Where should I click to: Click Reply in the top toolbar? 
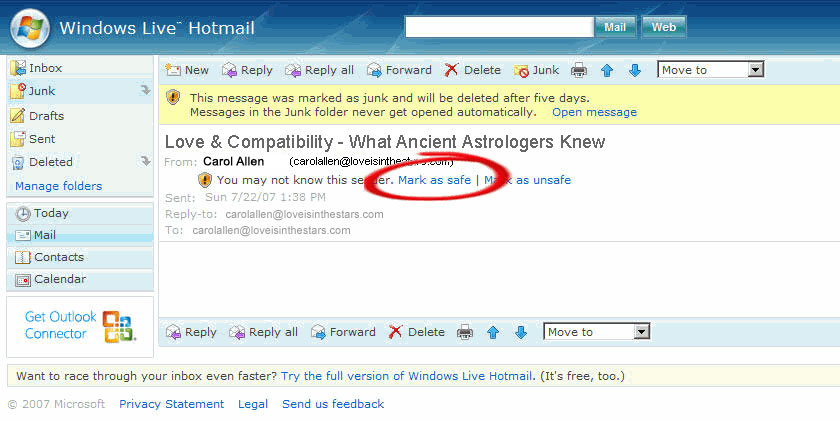tap(248, 70)
